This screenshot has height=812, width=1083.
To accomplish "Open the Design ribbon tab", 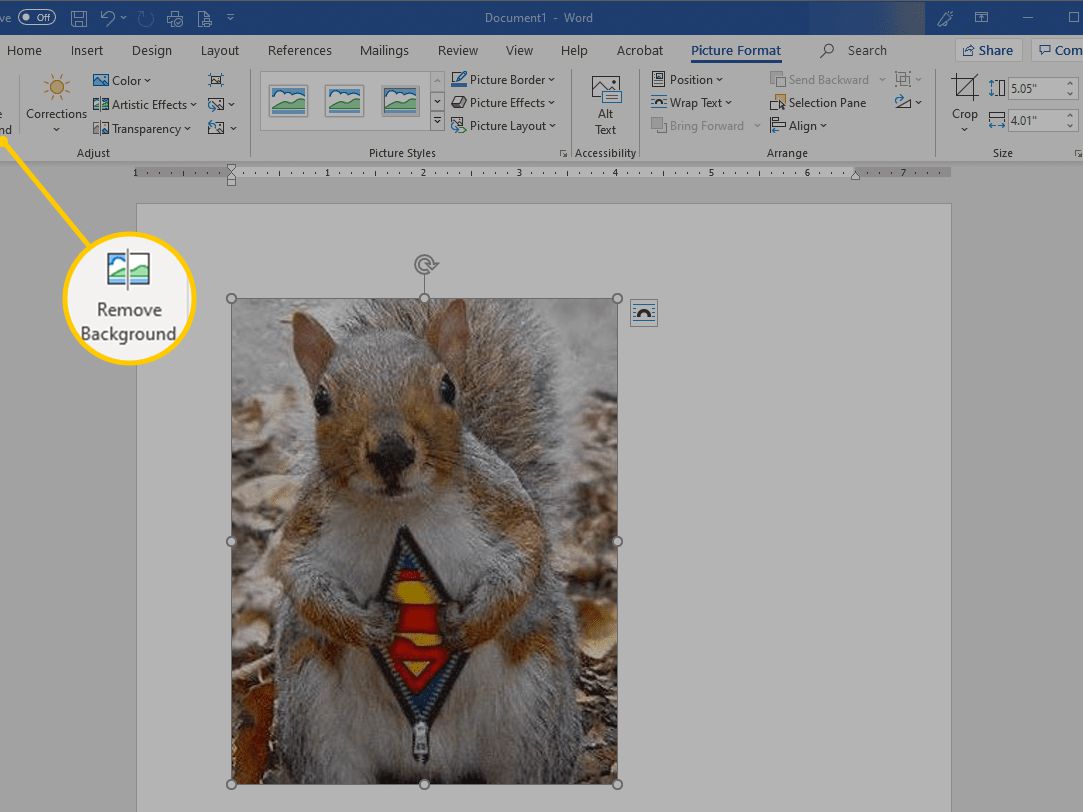I will click(152, 50).
